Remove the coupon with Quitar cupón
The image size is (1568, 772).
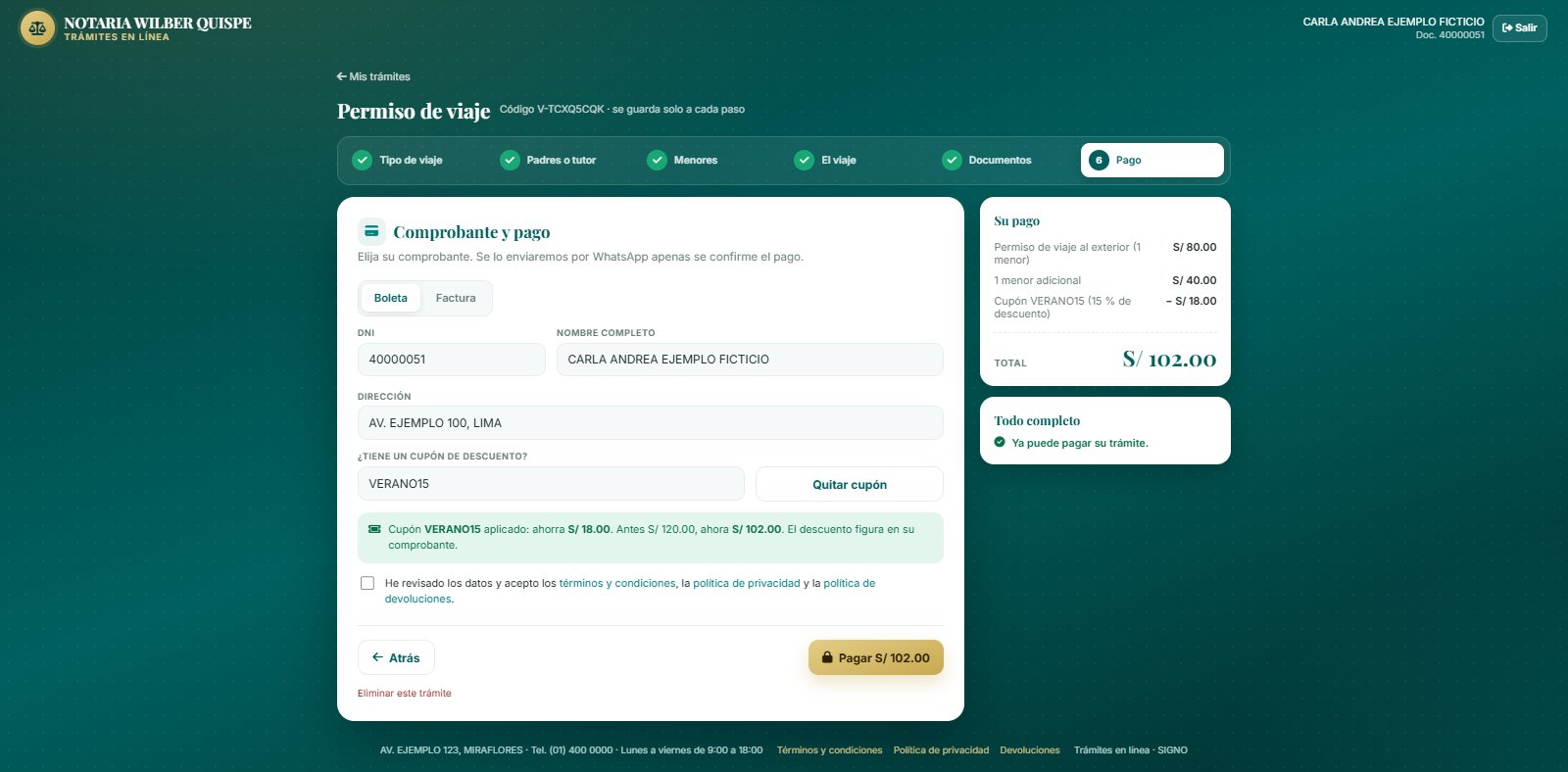[x=850, y=484]
